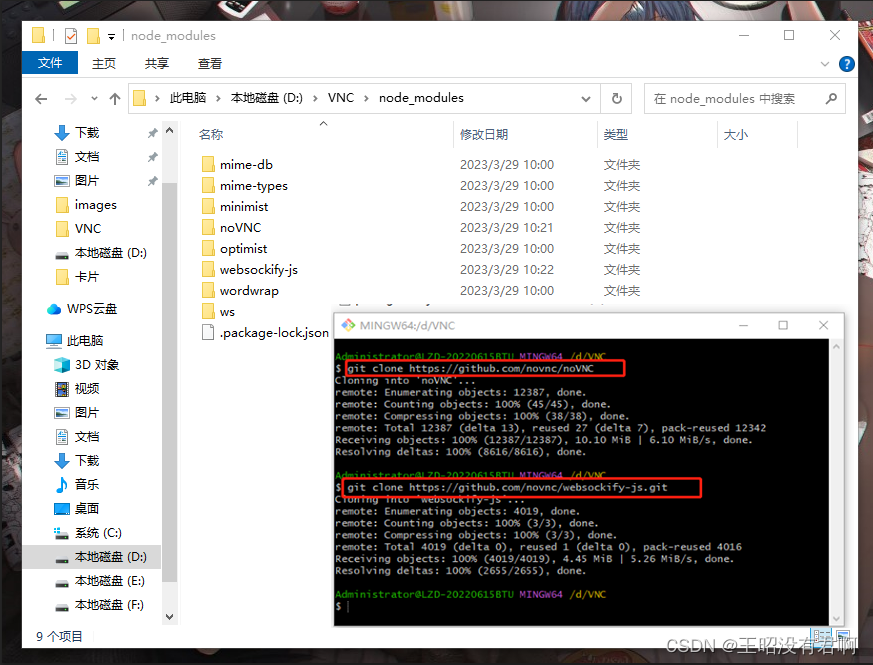This screenshot has width=873, height=665.
Task: Click navigation pane scroll down arrow
Action: [170, 617]
